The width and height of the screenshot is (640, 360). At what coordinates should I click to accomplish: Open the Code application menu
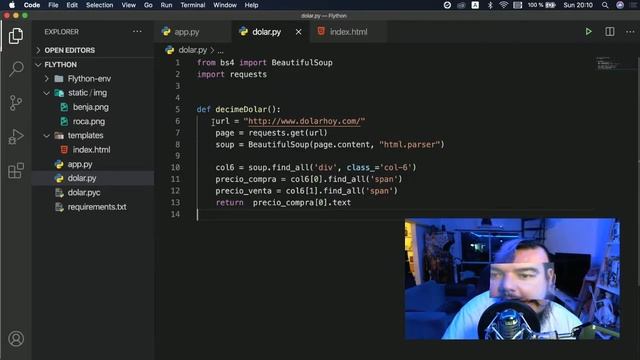pyautogui.click(x=32, y=5)
